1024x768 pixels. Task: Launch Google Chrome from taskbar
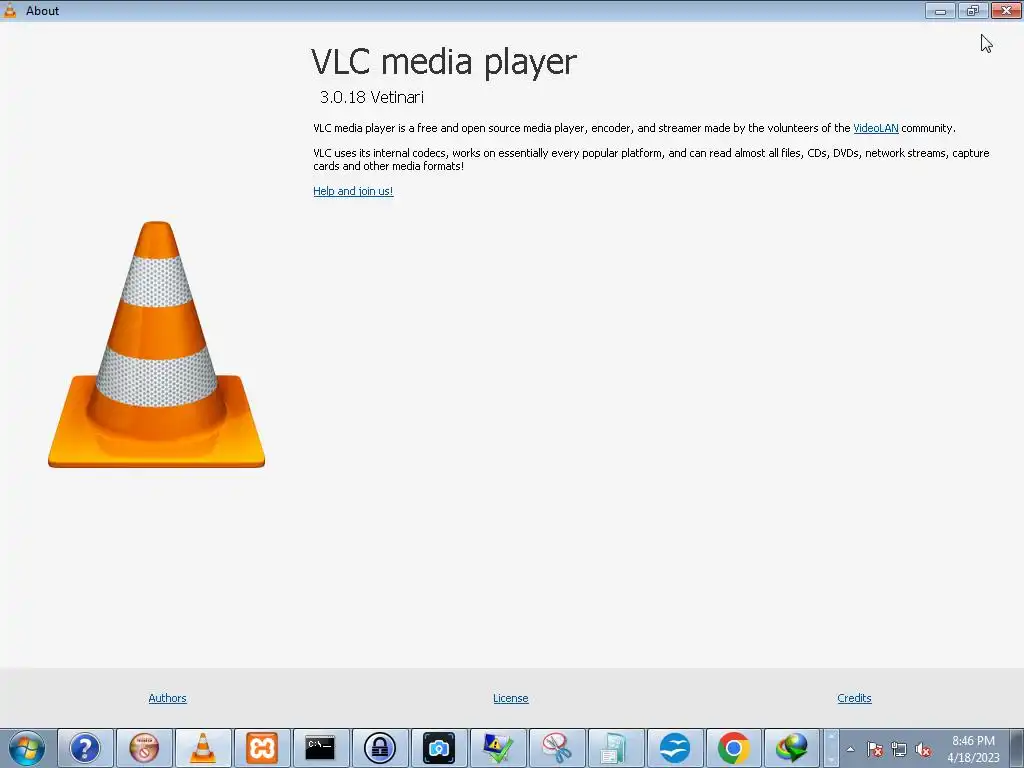click(x=733, y=748)
